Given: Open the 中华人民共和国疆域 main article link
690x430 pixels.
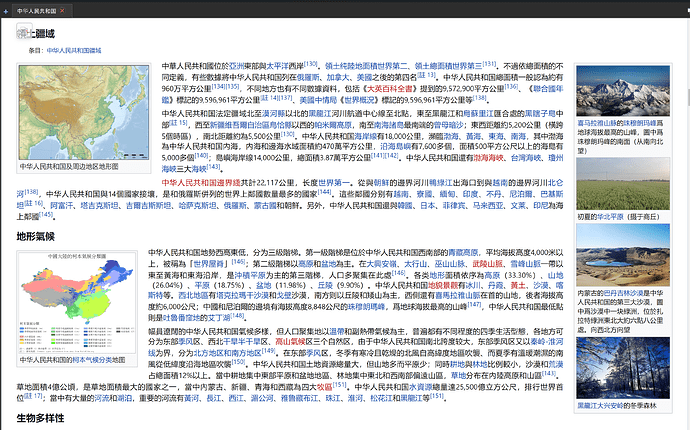Looking at the screenshot, I should pyautogui.click(x=72, y=48).
